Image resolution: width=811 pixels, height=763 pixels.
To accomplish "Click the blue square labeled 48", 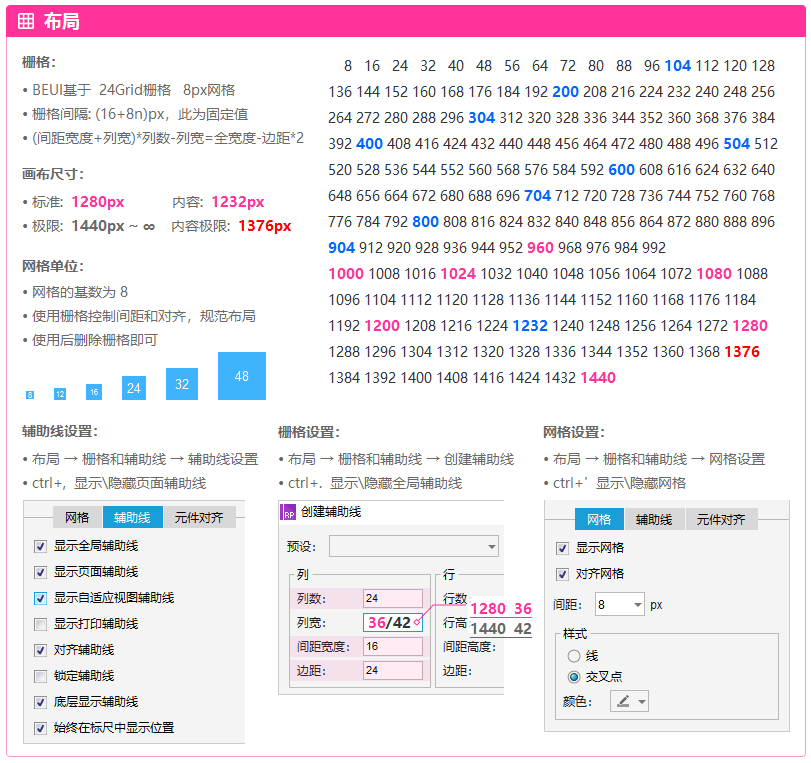I will point(242,376).
